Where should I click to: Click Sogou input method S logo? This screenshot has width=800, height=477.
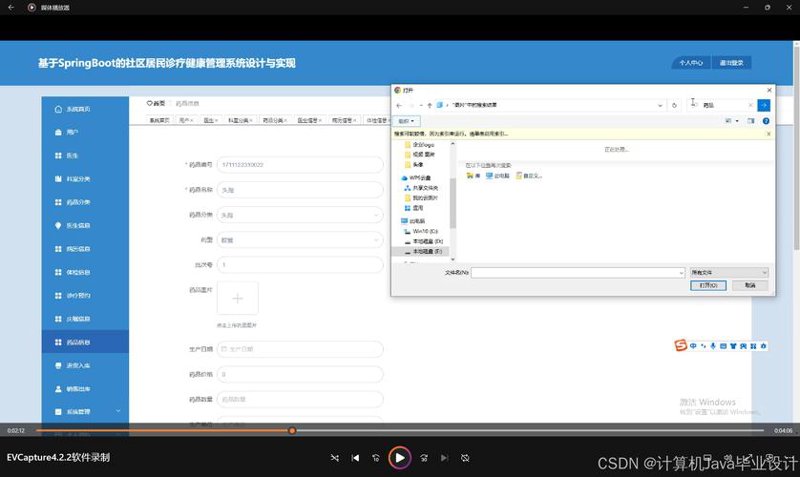[x=681, y=345]
